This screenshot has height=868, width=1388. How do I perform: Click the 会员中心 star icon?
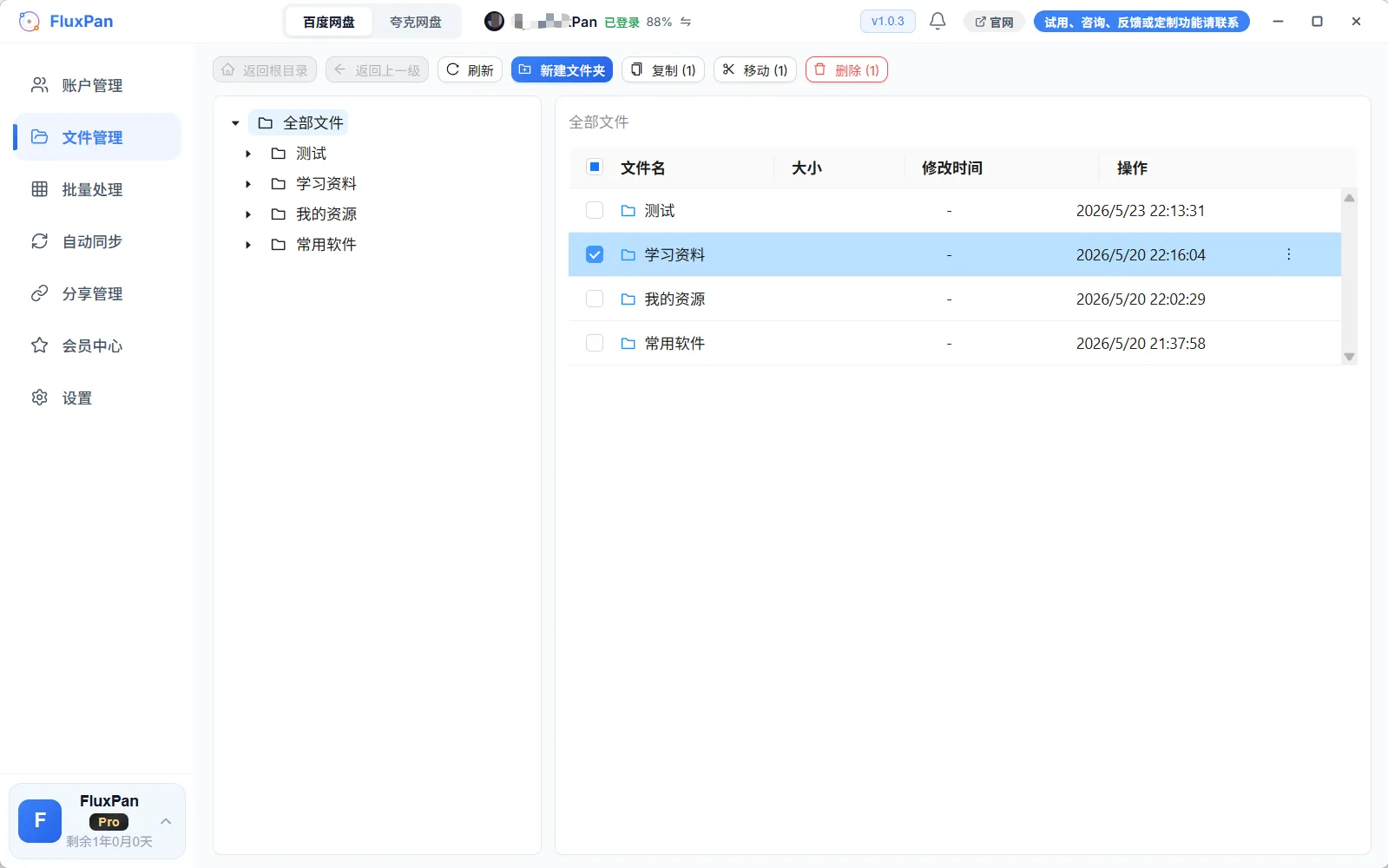tap(40, 345)
